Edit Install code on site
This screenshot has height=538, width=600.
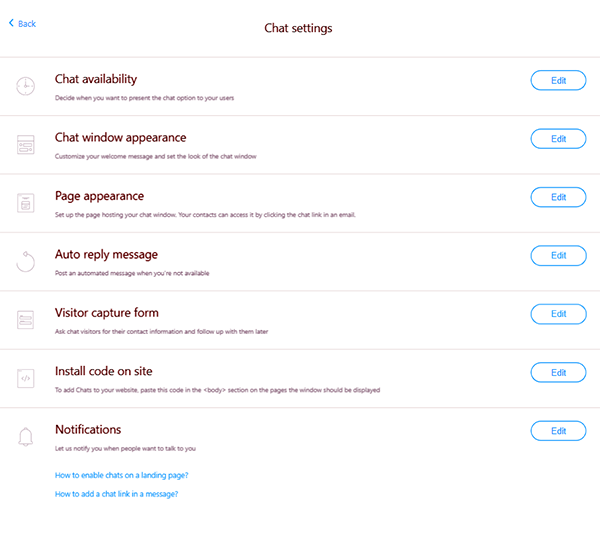pyautogui.click(x=558, y=373)
